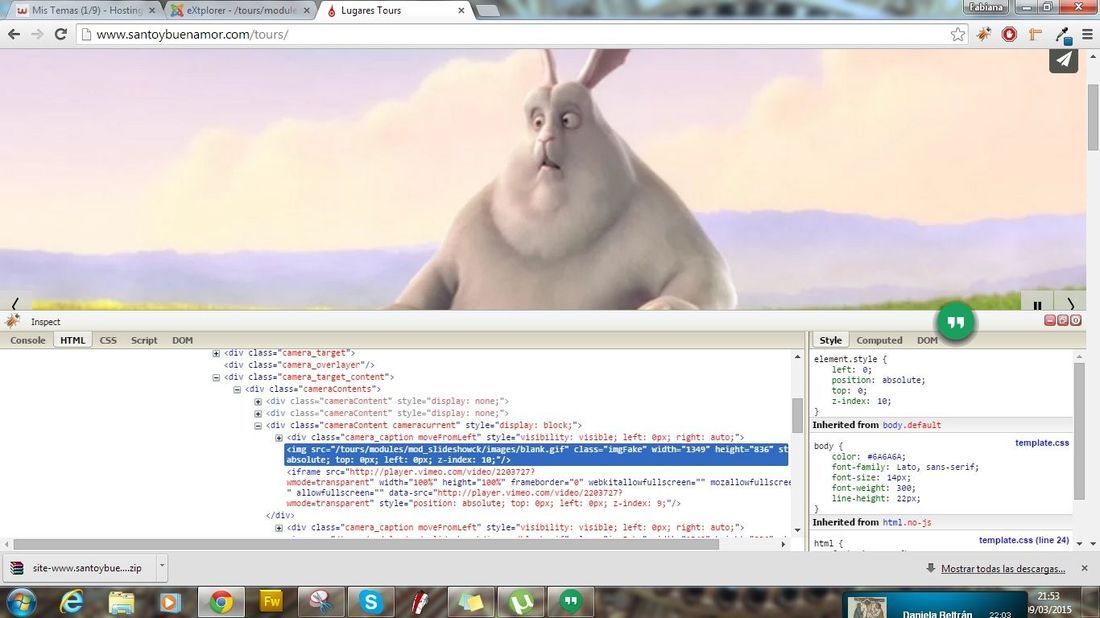Close the Lugares Tours browser tab

click(461, 11)
